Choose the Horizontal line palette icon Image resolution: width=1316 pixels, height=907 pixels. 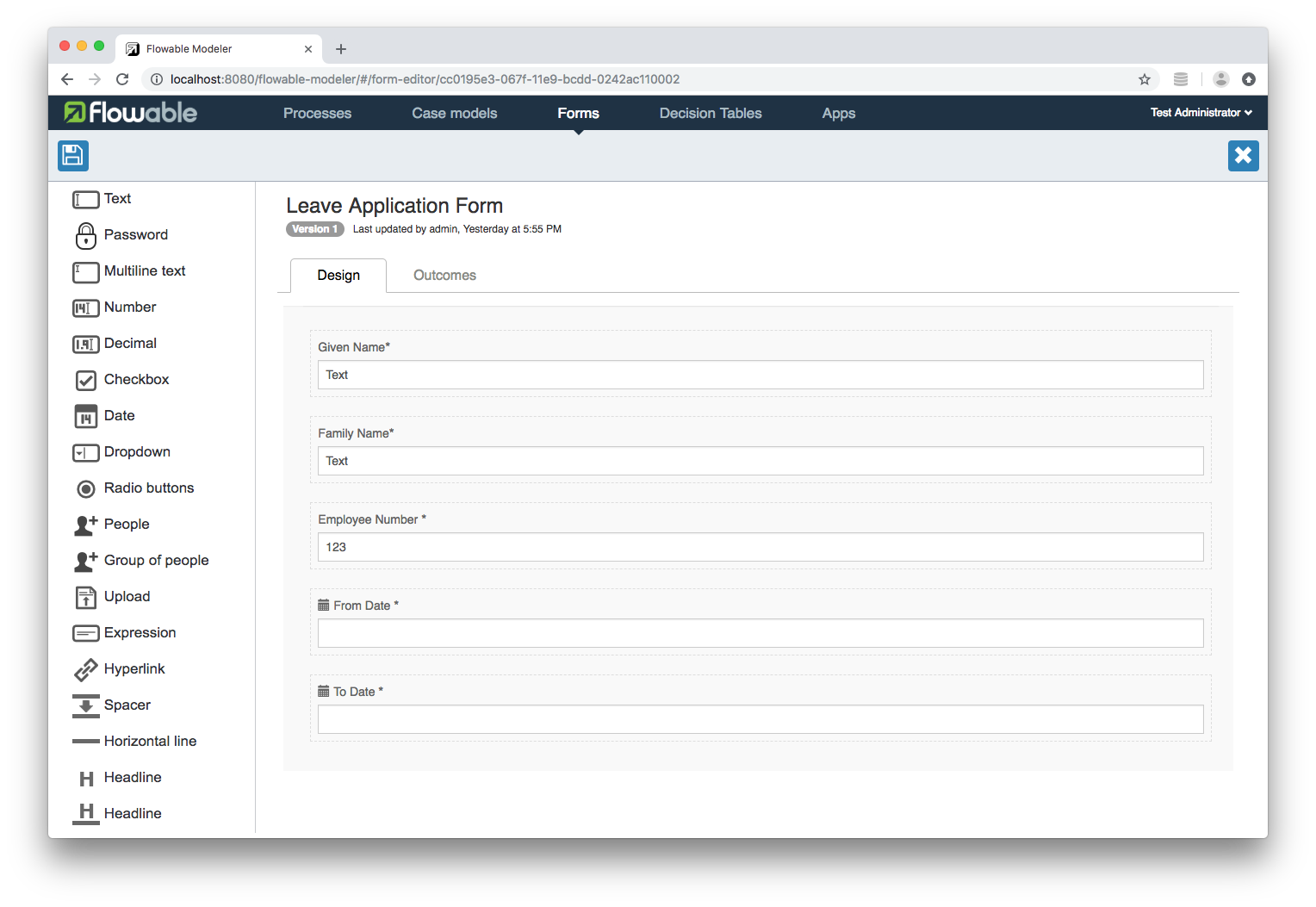point(86,741)
